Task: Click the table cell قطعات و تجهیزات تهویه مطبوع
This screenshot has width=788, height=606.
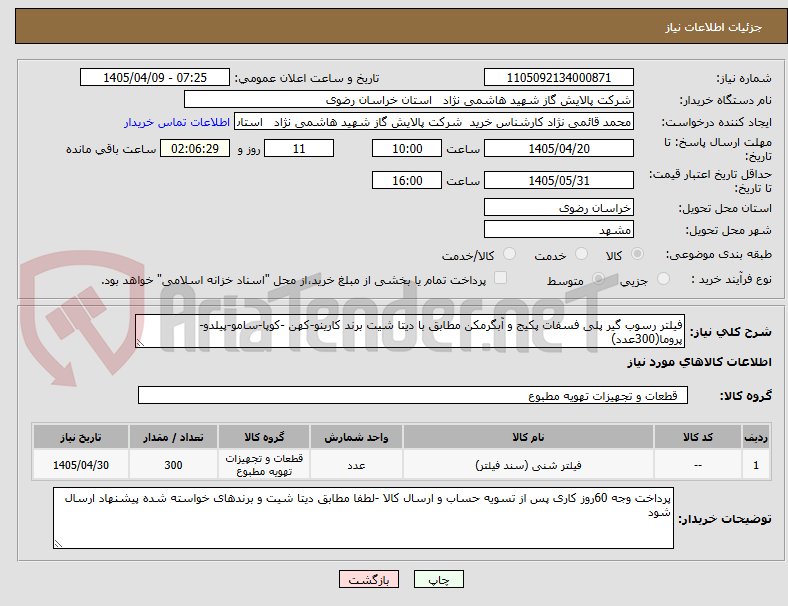Action: [264, 465]
